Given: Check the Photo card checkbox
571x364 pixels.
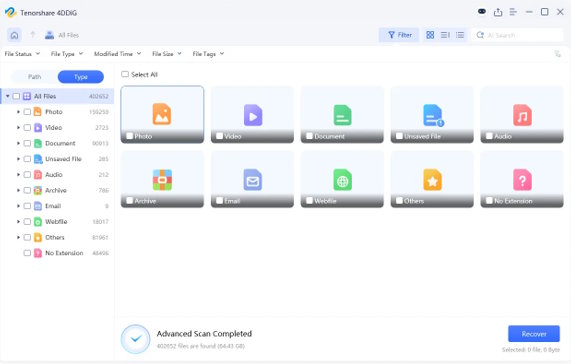Looking at the screenshot, I should click(129, 136).
